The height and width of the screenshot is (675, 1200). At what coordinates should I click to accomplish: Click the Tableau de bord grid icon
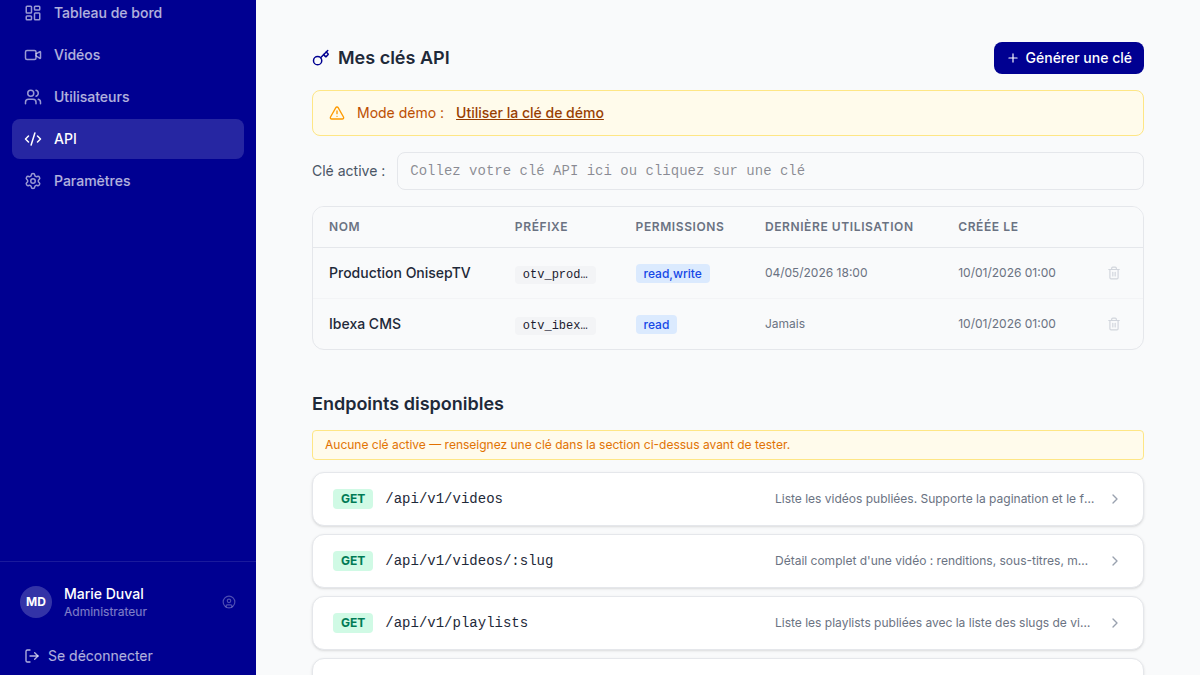[33, 13]
